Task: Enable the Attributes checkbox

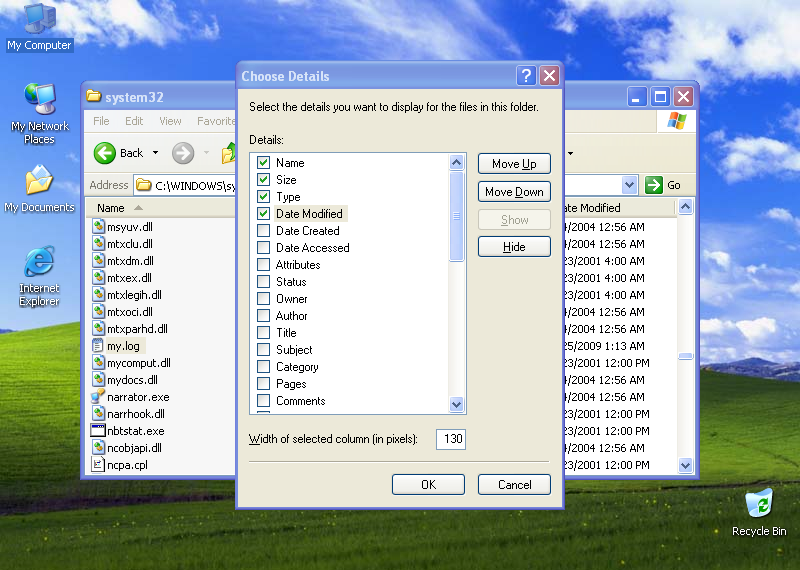Action: (x=263, y=264)
